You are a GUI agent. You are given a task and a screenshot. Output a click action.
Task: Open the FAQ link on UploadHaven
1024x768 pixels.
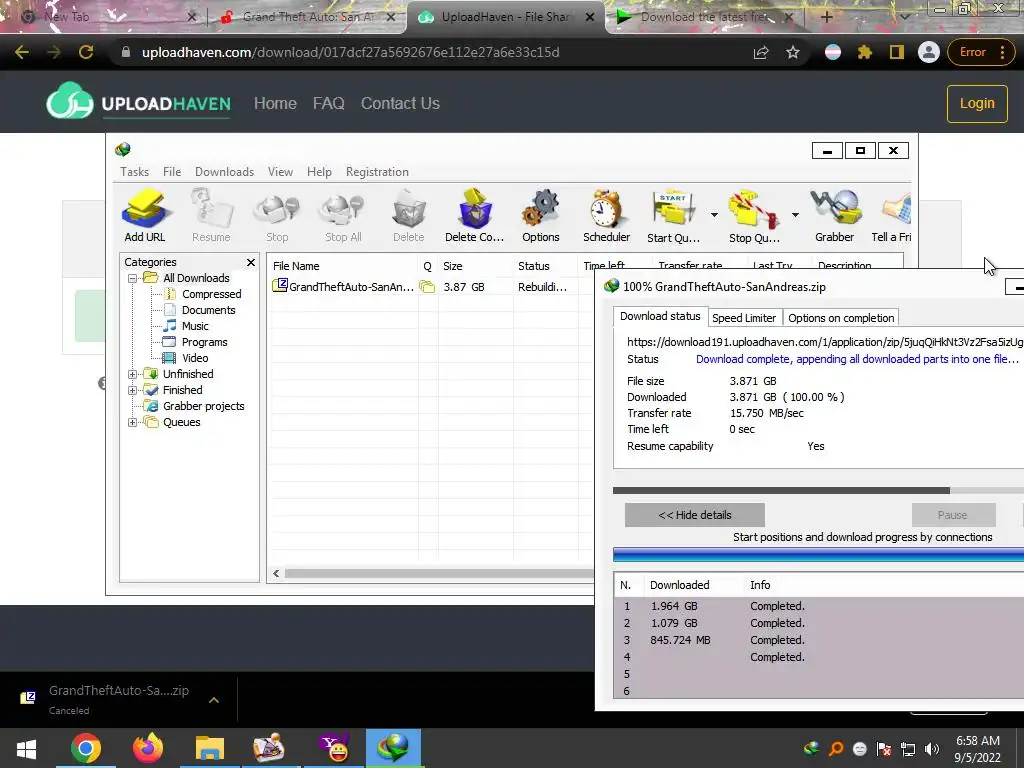coord(328,103)
